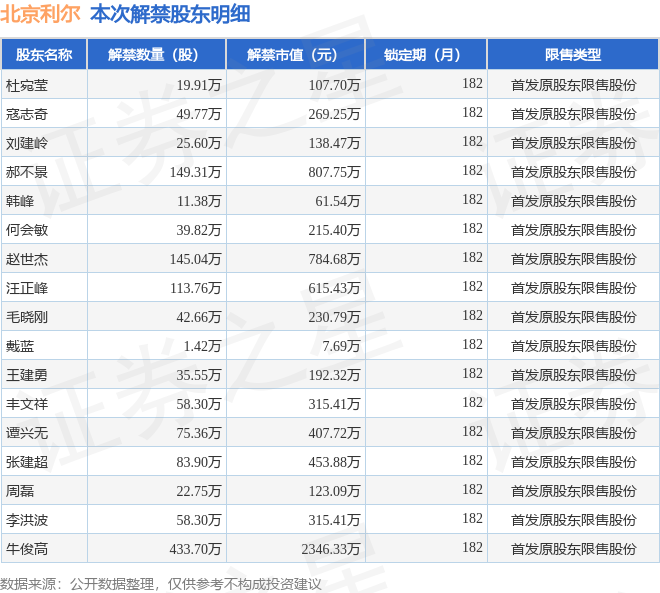Viewport: 660px width, 593px height.
Task: Click shareholder name 汪正峰
Action: [x=27, y=288]
